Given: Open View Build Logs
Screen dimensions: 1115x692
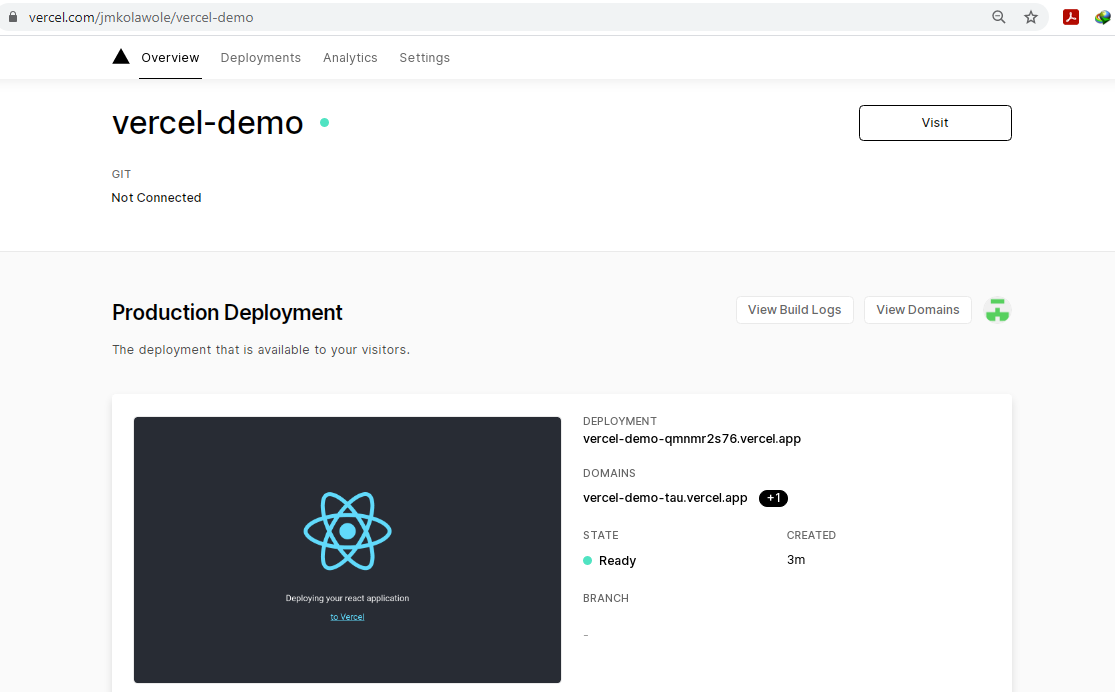Looking at the screenshot, I should click(794, 310).
